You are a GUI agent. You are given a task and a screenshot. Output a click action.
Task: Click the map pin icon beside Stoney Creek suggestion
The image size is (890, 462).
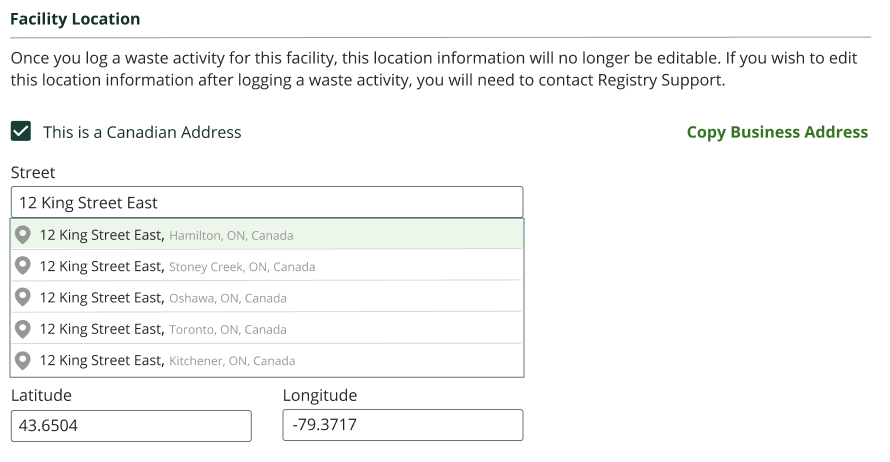[23, 266]
